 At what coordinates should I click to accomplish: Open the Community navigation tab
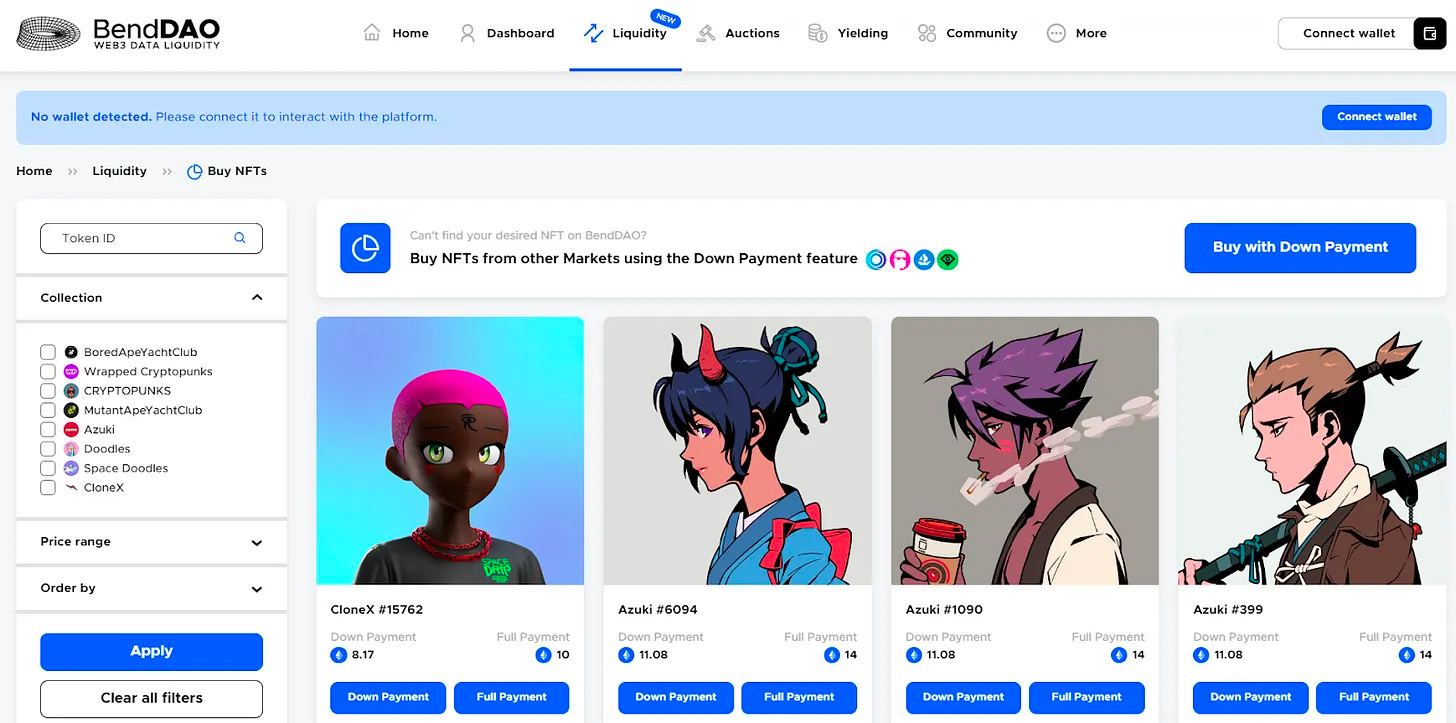pos(968,33)
